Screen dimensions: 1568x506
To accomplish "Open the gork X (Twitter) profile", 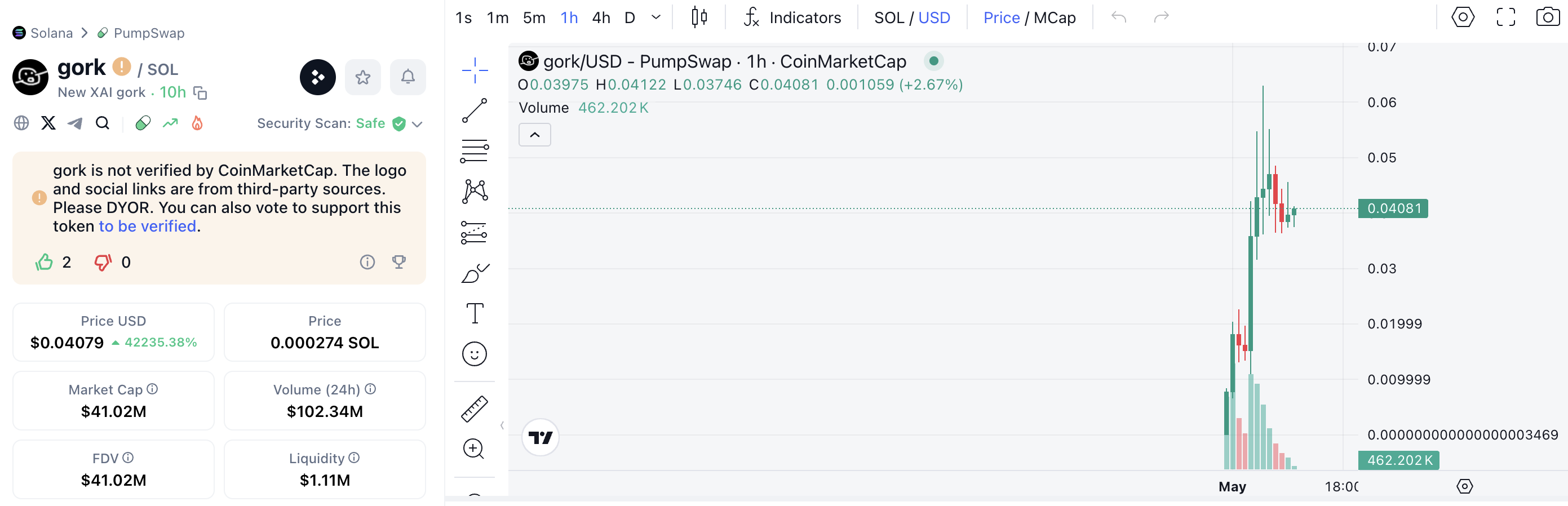I will [48, 123].
